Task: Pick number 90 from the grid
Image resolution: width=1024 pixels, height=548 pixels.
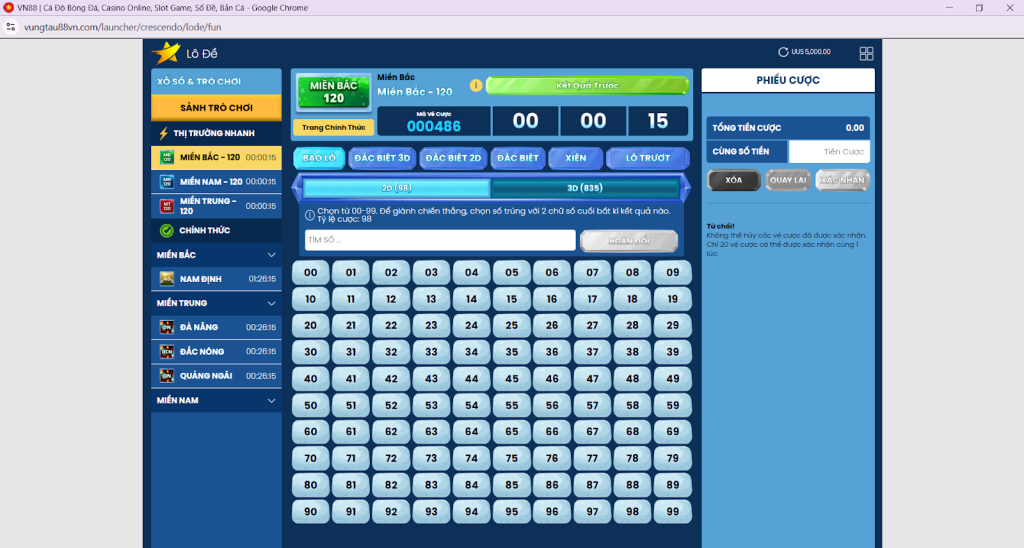Action: [x=310, y=511]
